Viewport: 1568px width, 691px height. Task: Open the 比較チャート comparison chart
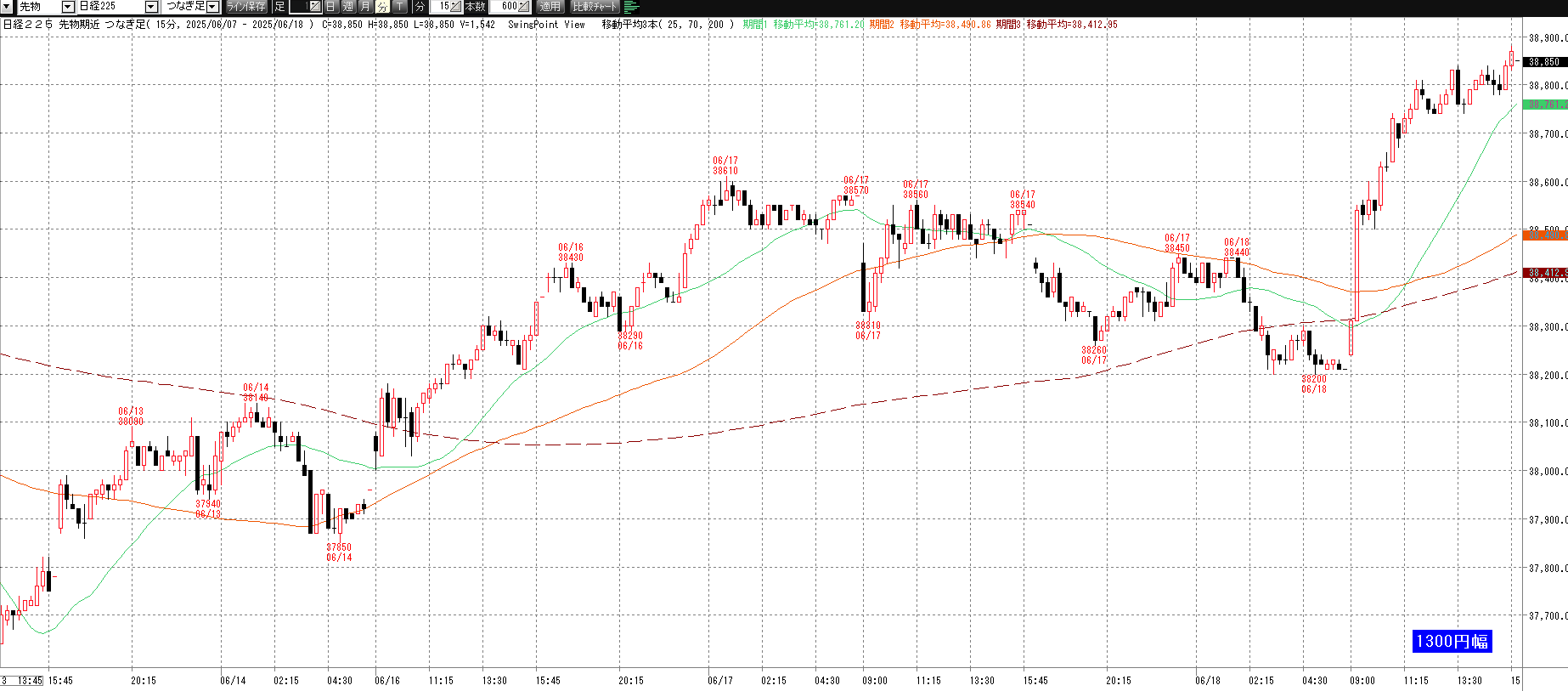(x=595, y=7)
